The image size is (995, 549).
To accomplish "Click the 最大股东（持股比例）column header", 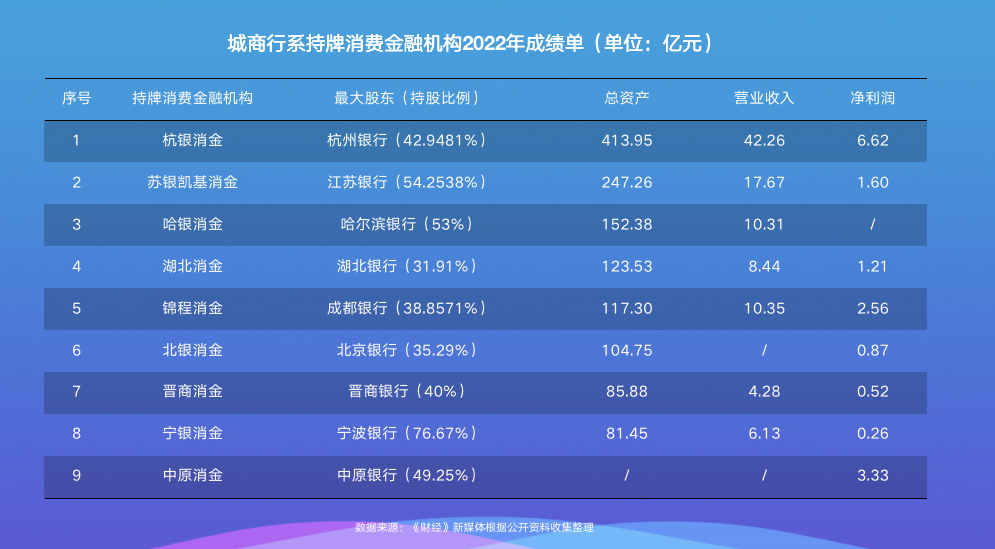I will [x=407, y=98].
